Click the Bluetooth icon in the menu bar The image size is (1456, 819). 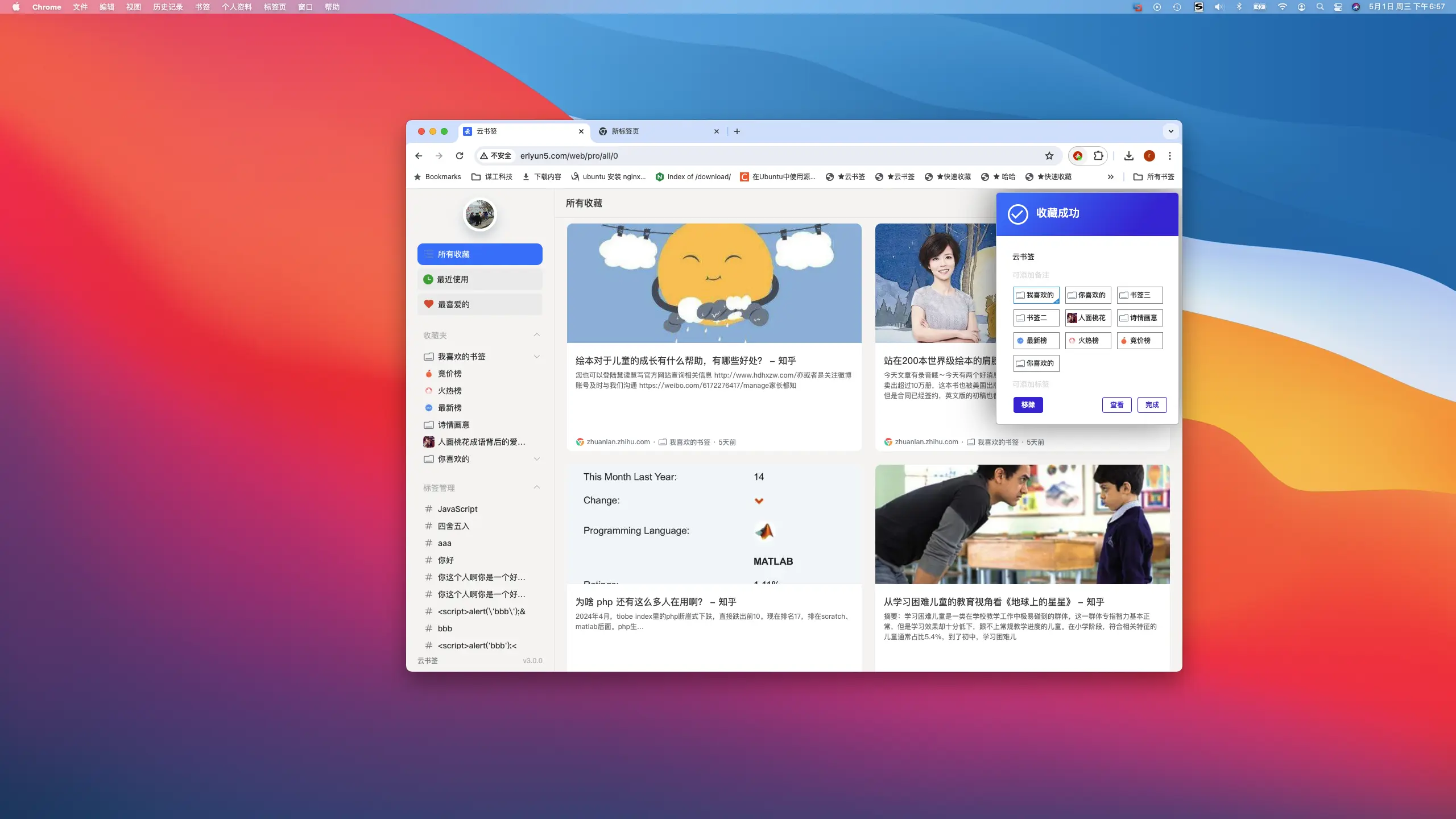tap(1239, 7)
